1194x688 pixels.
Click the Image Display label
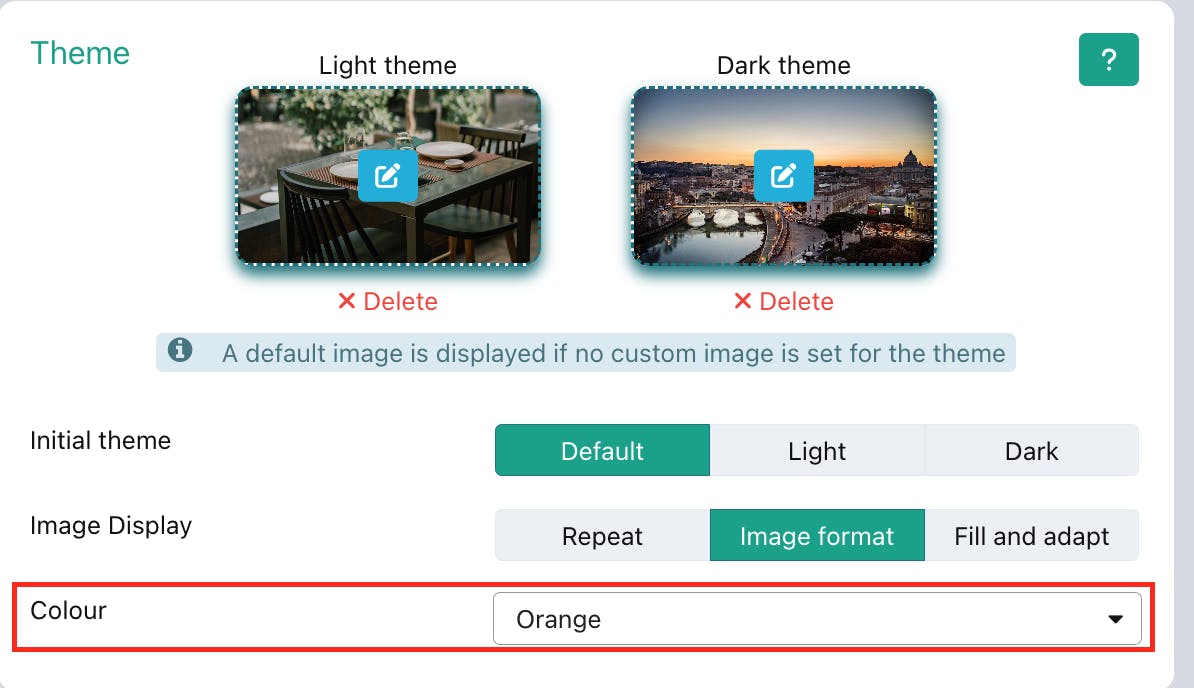click(111, 525)
